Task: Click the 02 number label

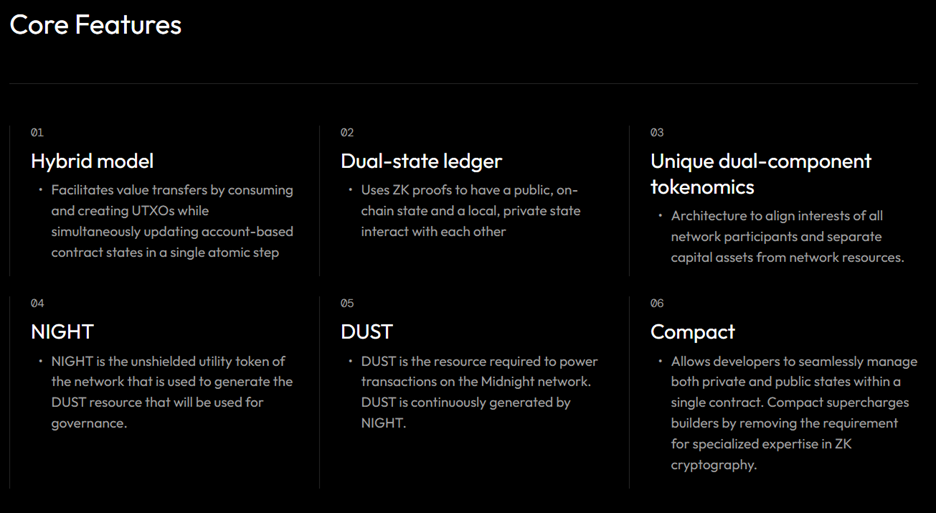Action: tap(347, 132)
